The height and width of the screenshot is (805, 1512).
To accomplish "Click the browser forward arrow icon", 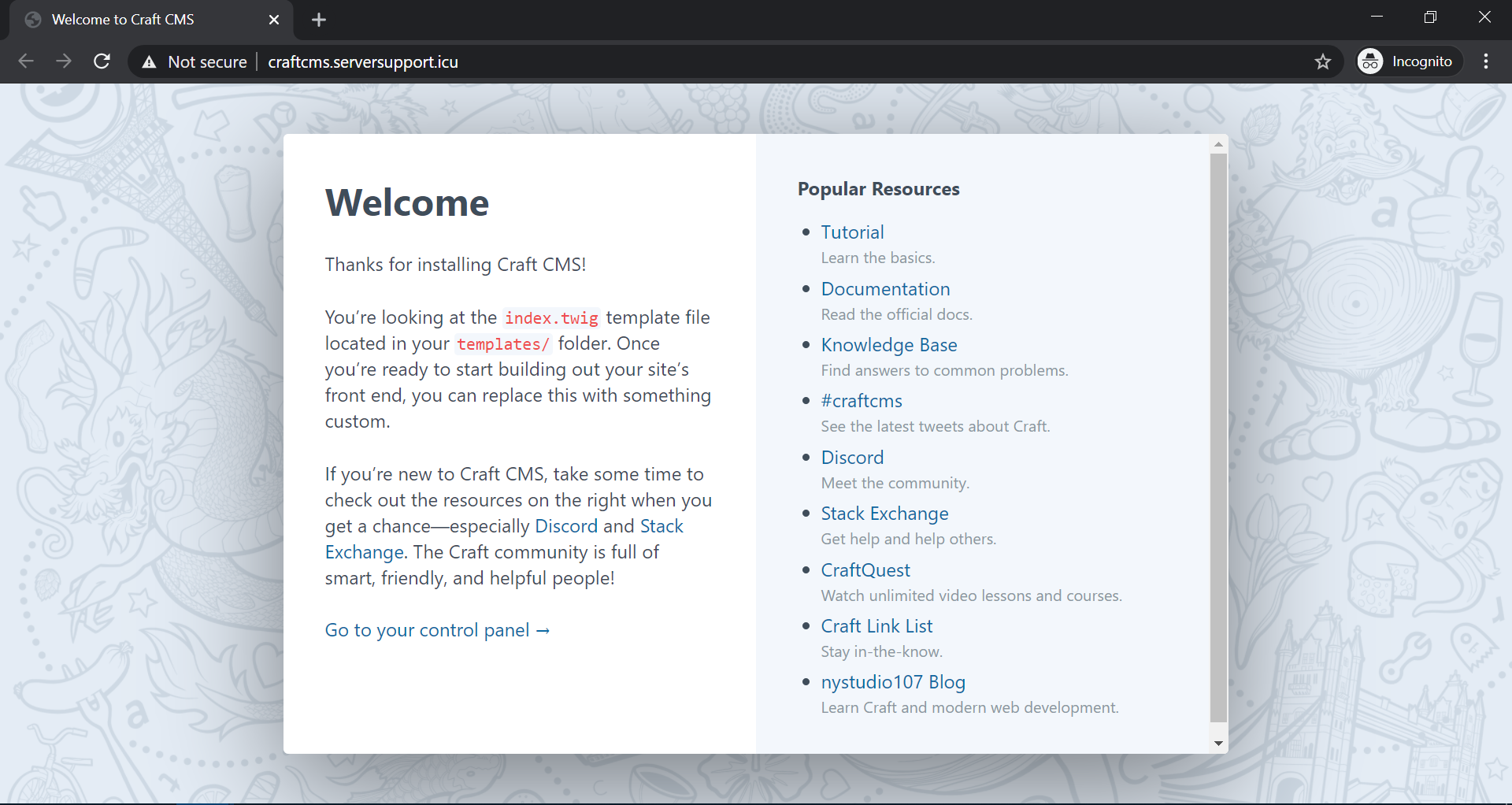I will coord(64,61).
